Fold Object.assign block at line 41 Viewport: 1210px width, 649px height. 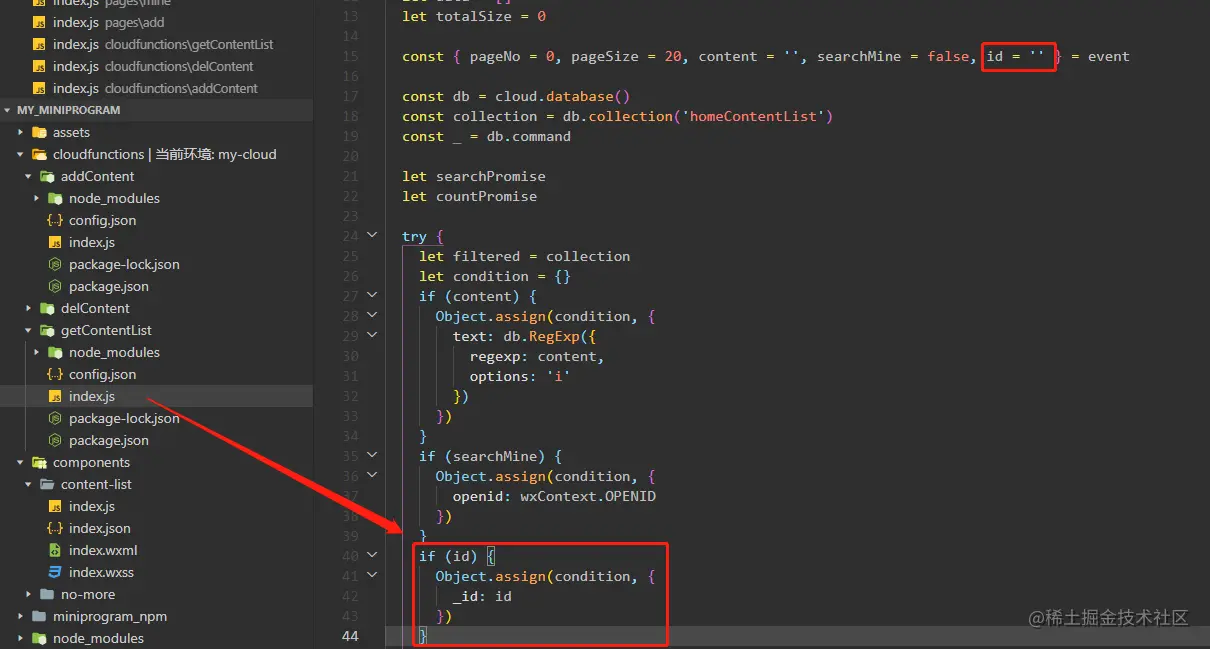[372, 576]
